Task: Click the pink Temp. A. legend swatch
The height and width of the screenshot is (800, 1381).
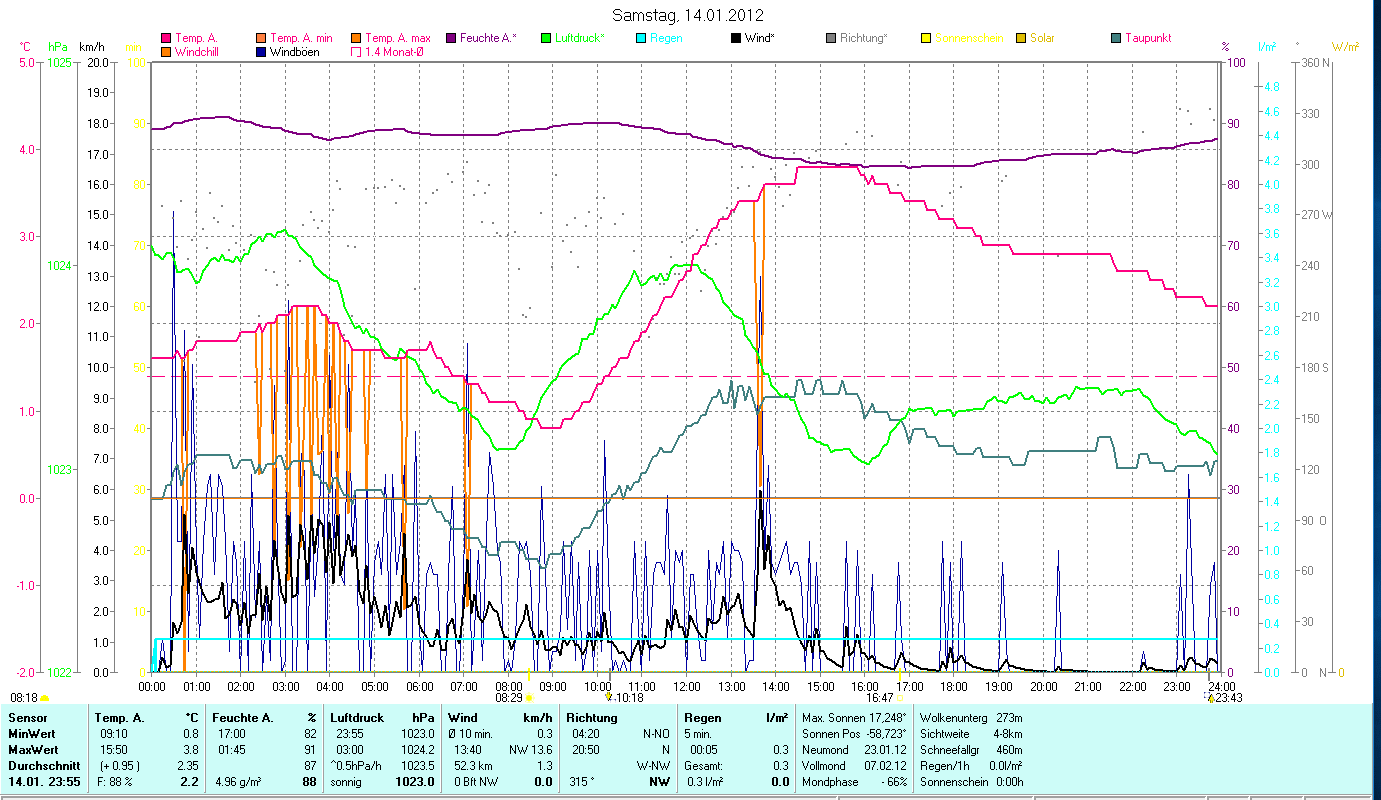Action: [166, 38]
